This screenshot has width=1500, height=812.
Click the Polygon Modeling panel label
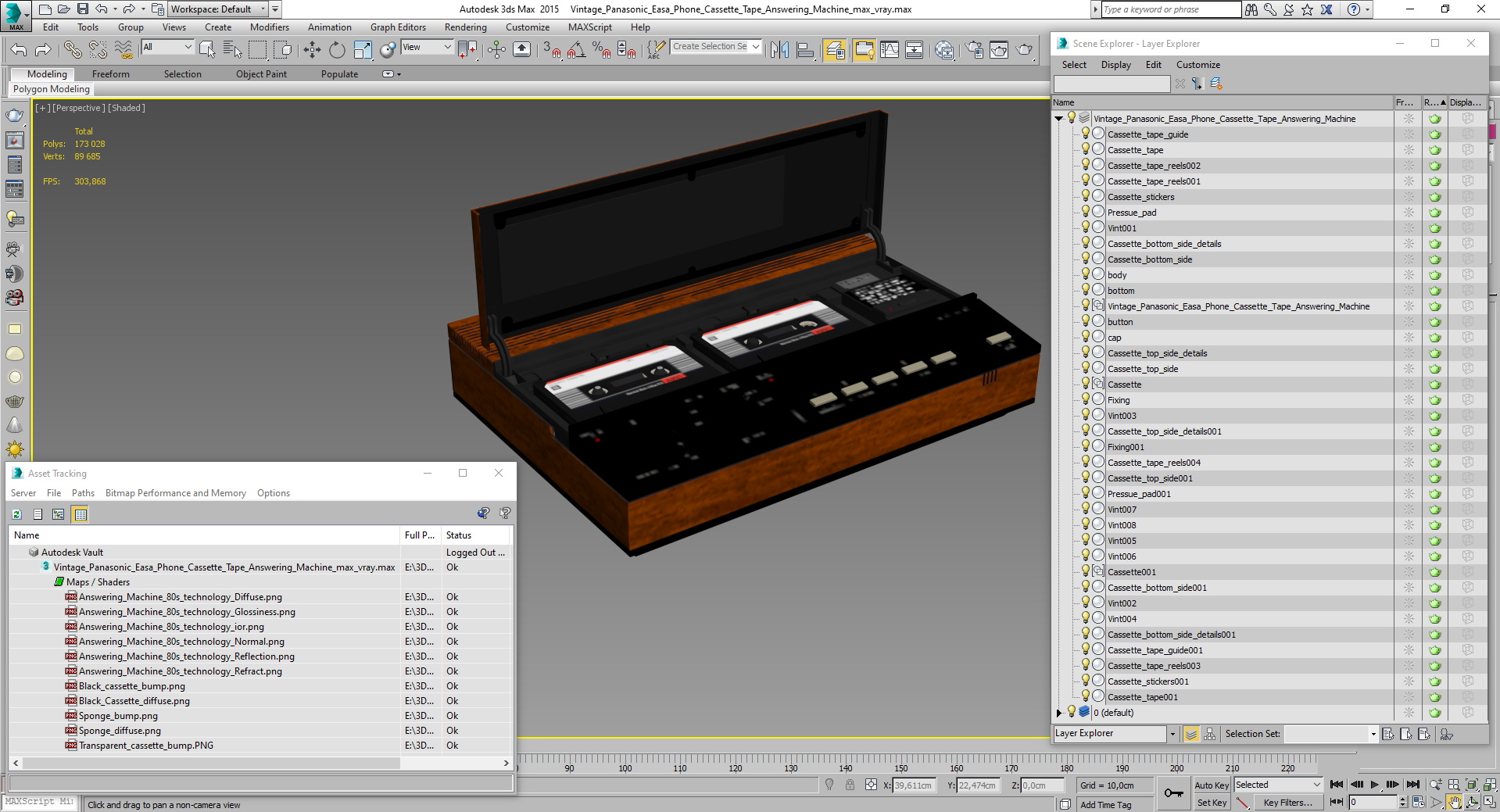click(52, 89)
